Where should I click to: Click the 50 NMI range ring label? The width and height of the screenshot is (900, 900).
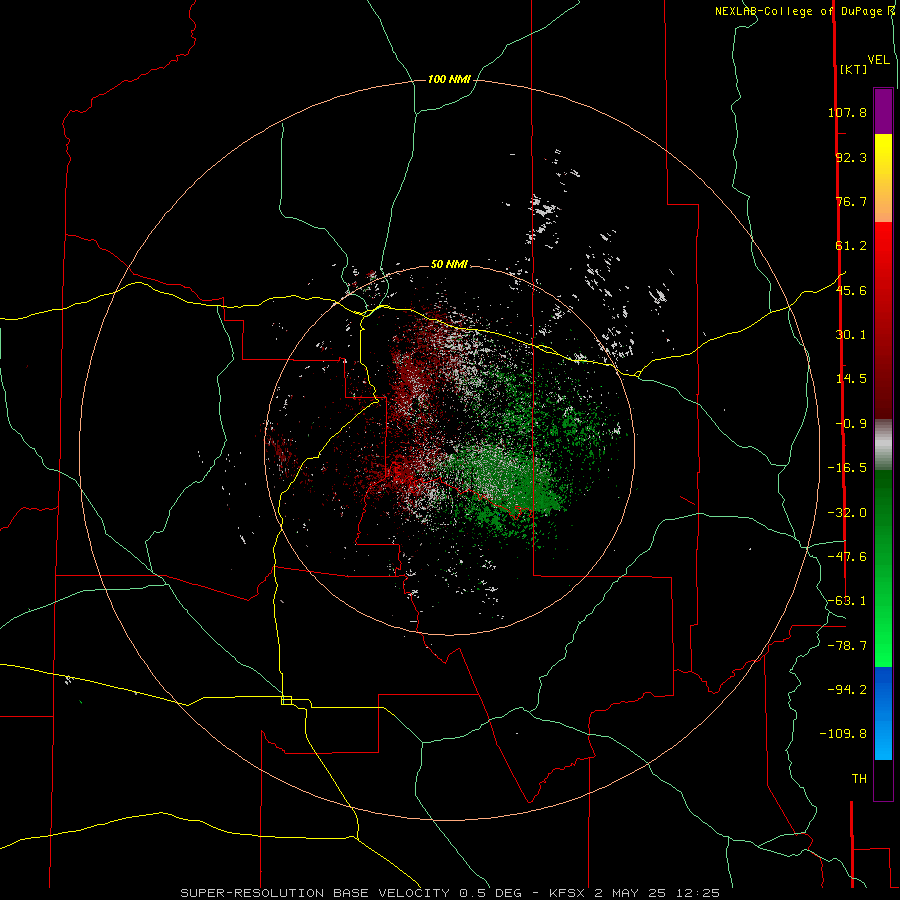coord(449,264)
